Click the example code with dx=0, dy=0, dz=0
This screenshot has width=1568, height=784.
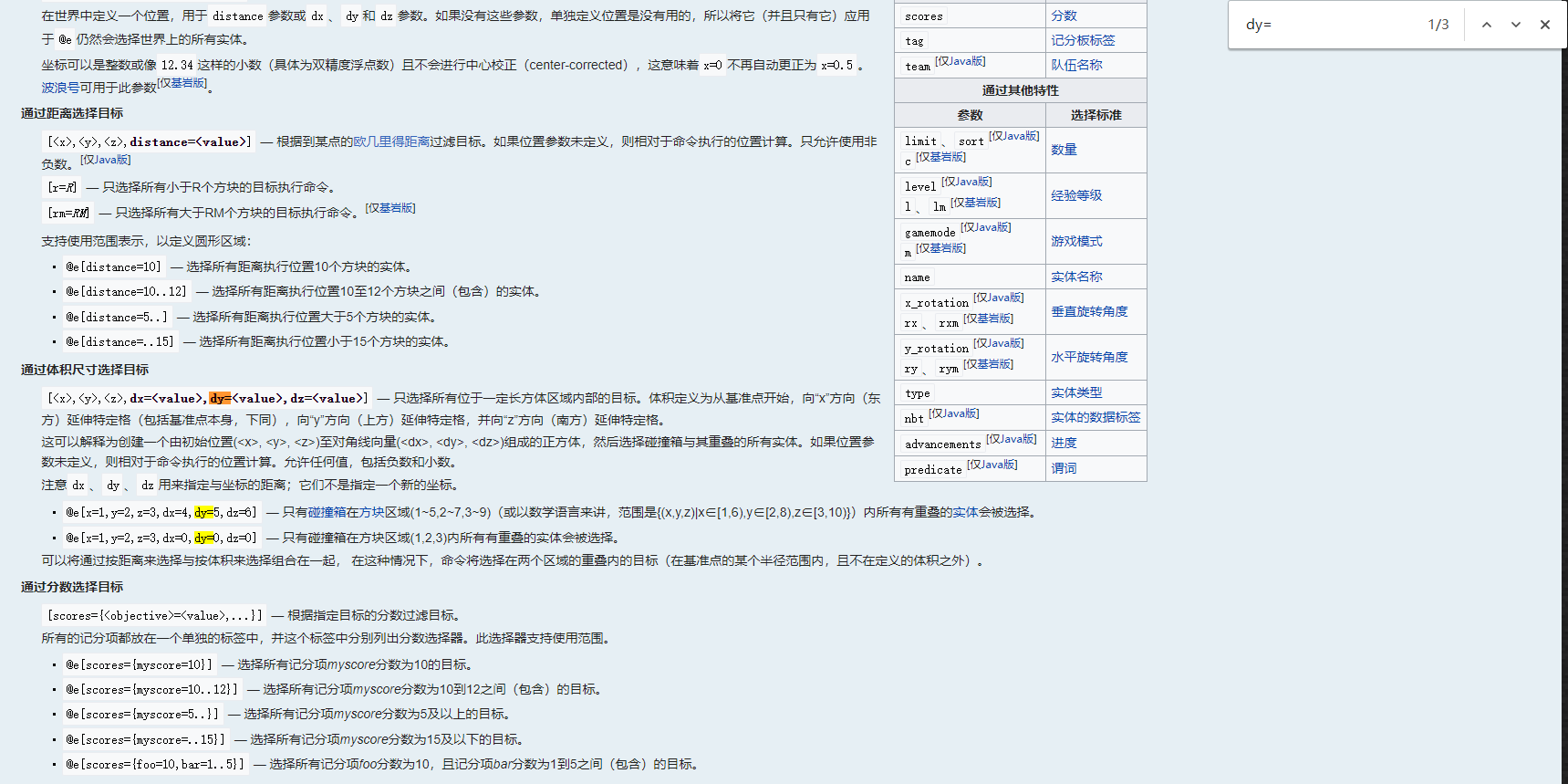[x=161, y=538]
